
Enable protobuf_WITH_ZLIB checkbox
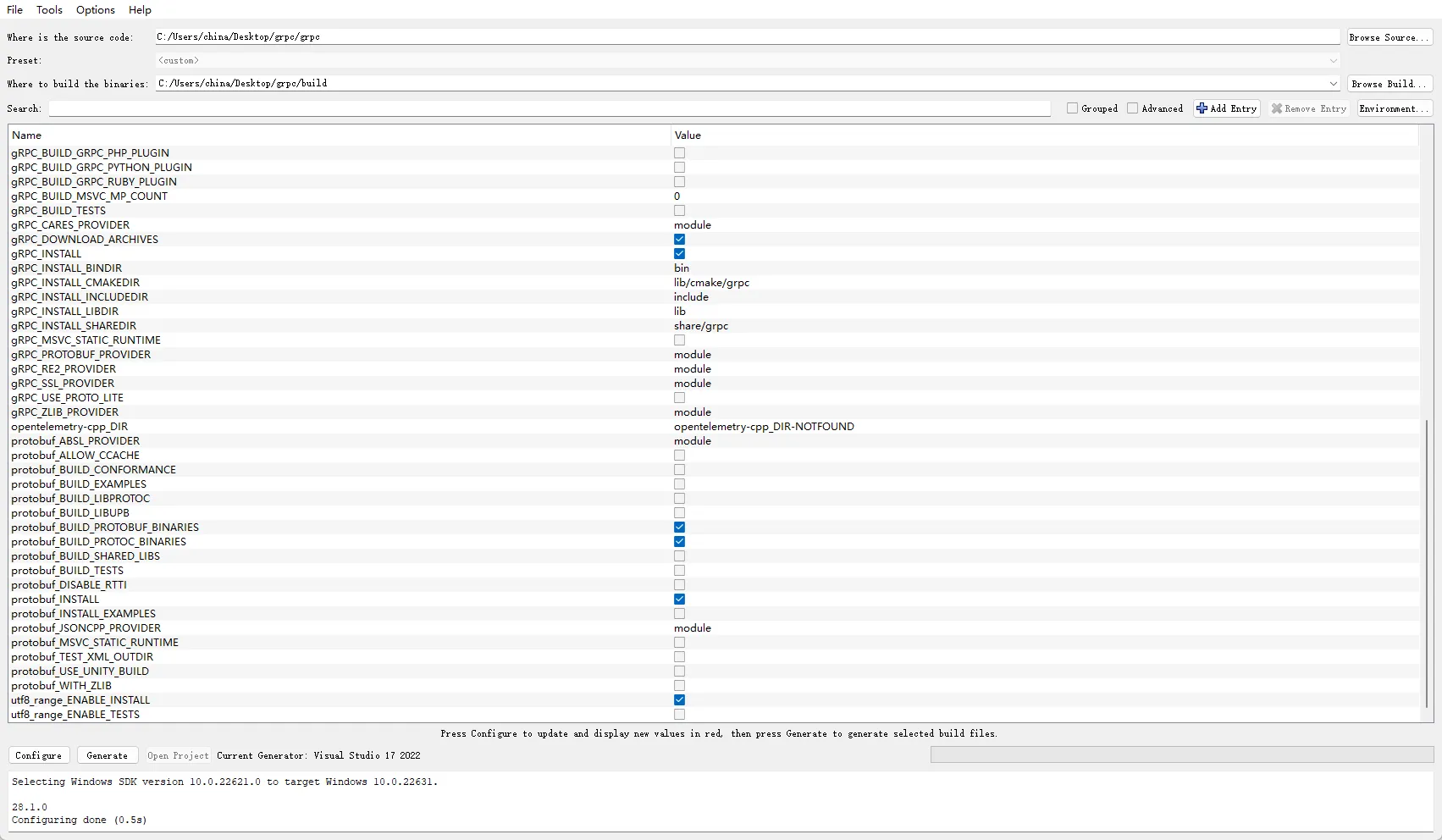pyautogui.click(x=679, y=686)
